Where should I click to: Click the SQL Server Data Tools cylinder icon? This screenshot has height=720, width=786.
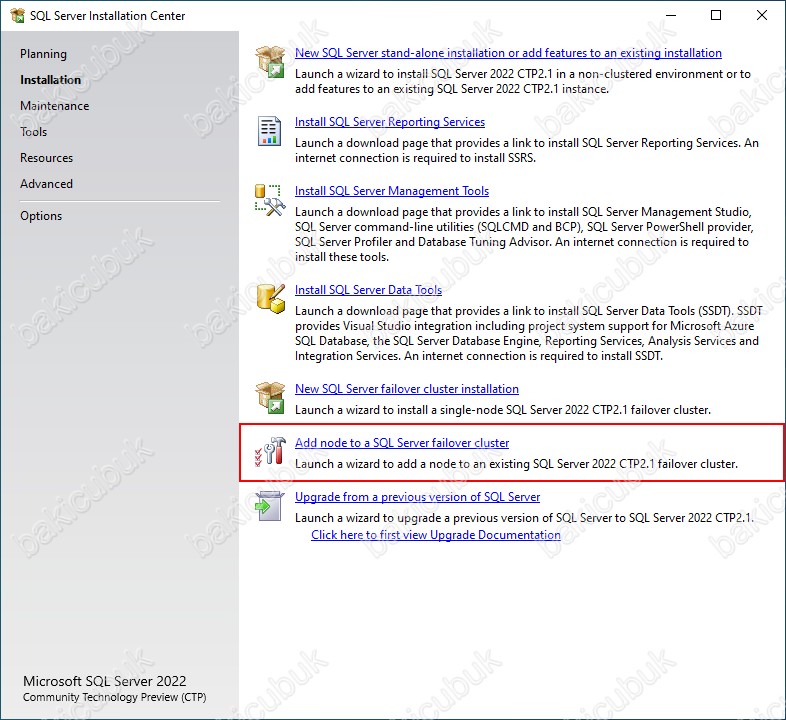click(x=271, y=299)
